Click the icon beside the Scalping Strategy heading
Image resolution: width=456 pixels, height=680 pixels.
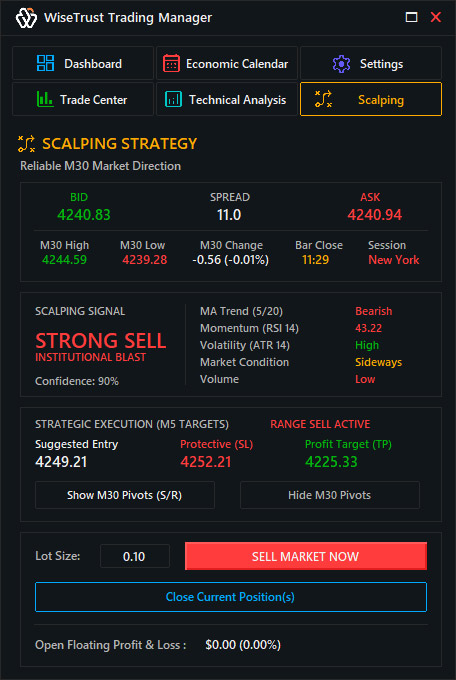[26, 144]
